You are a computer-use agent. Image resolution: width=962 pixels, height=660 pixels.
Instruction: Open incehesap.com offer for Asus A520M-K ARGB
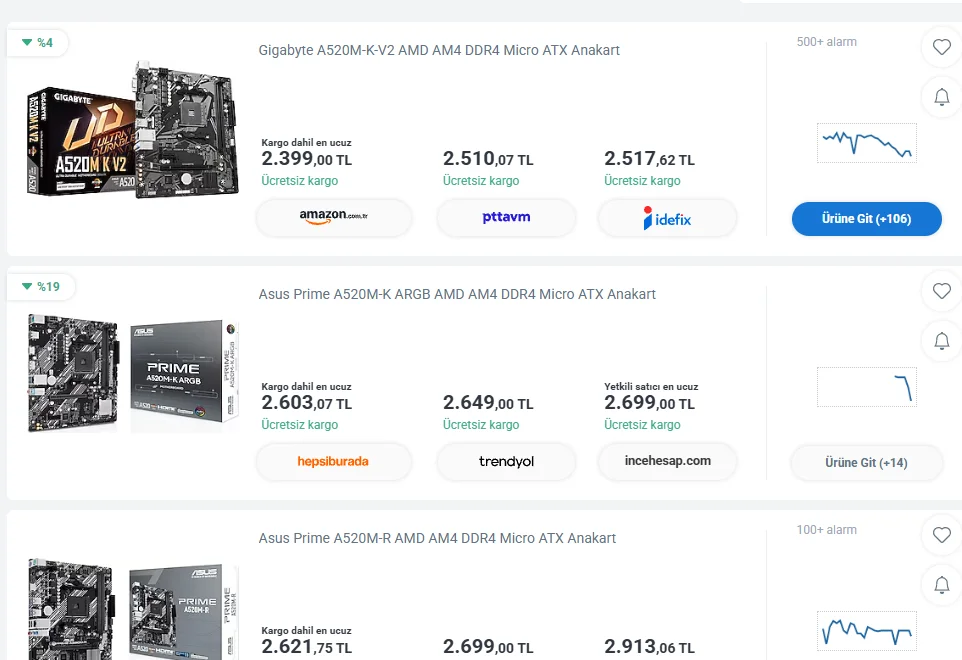668,461
